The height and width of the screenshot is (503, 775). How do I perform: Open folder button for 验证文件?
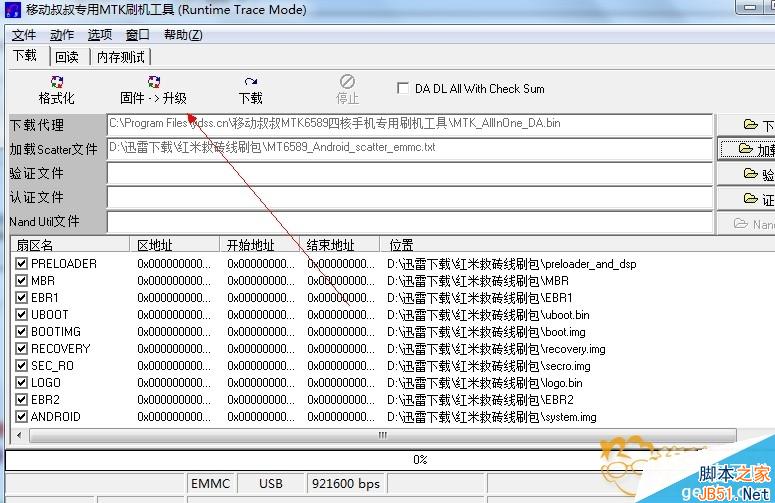coord(746,173)
